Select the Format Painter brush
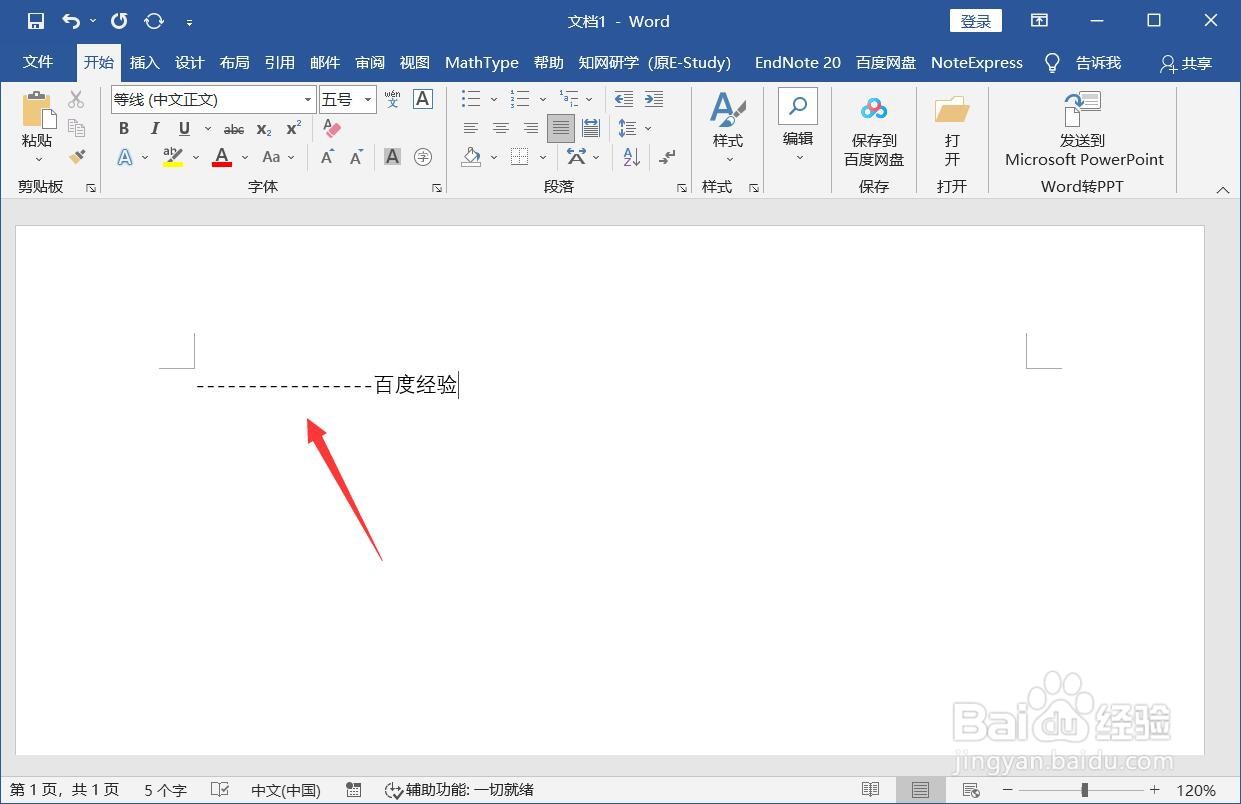 point(77,156)
